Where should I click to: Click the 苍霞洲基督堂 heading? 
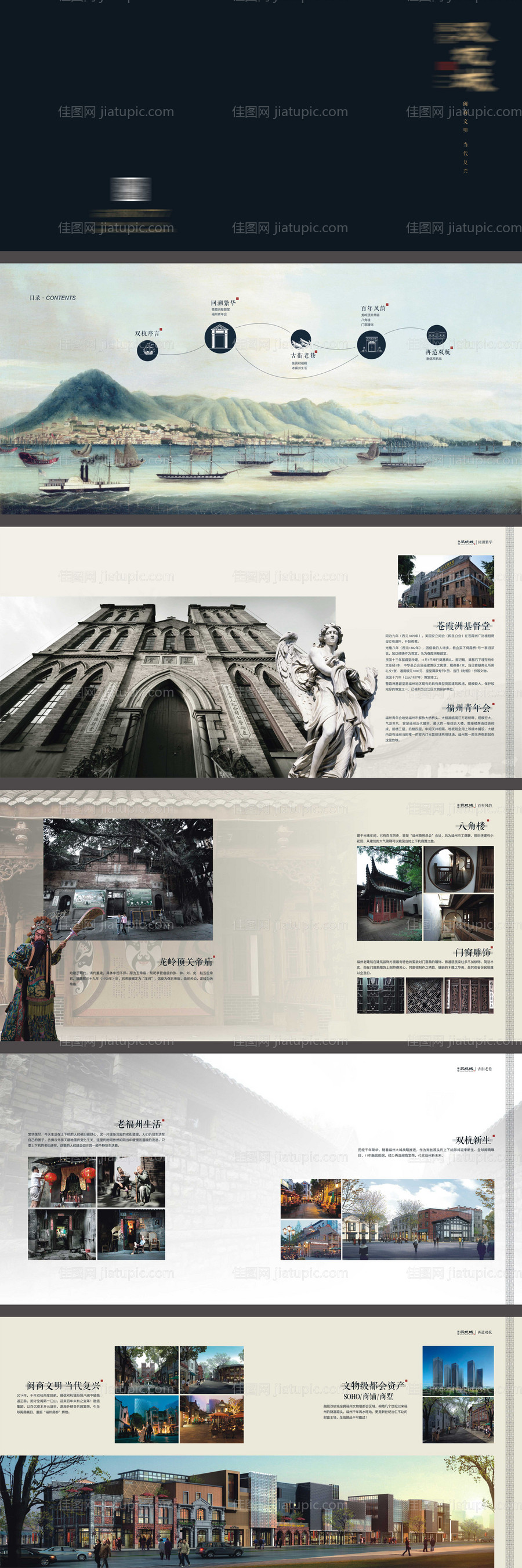coord(463,625)
